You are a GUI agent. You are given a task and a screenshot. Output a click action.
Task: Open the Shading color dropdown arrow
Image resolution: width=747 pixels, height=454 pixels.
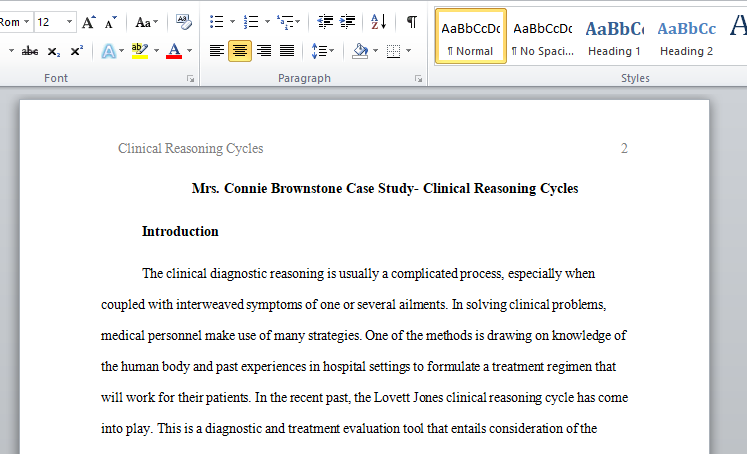point(375,51)
